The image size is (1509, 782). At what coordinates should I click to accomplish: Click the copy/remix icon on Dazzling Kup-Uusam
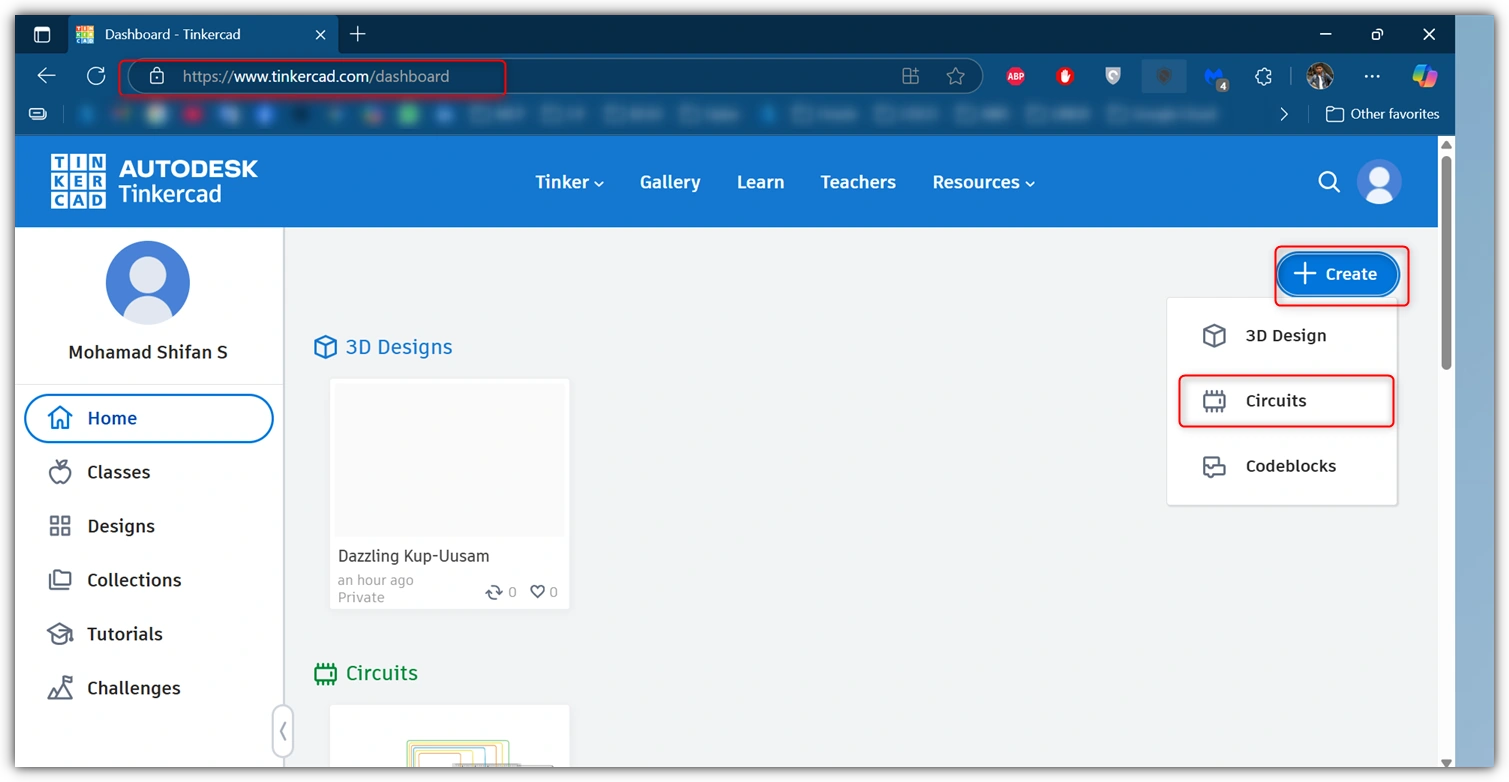click(494, 592)
